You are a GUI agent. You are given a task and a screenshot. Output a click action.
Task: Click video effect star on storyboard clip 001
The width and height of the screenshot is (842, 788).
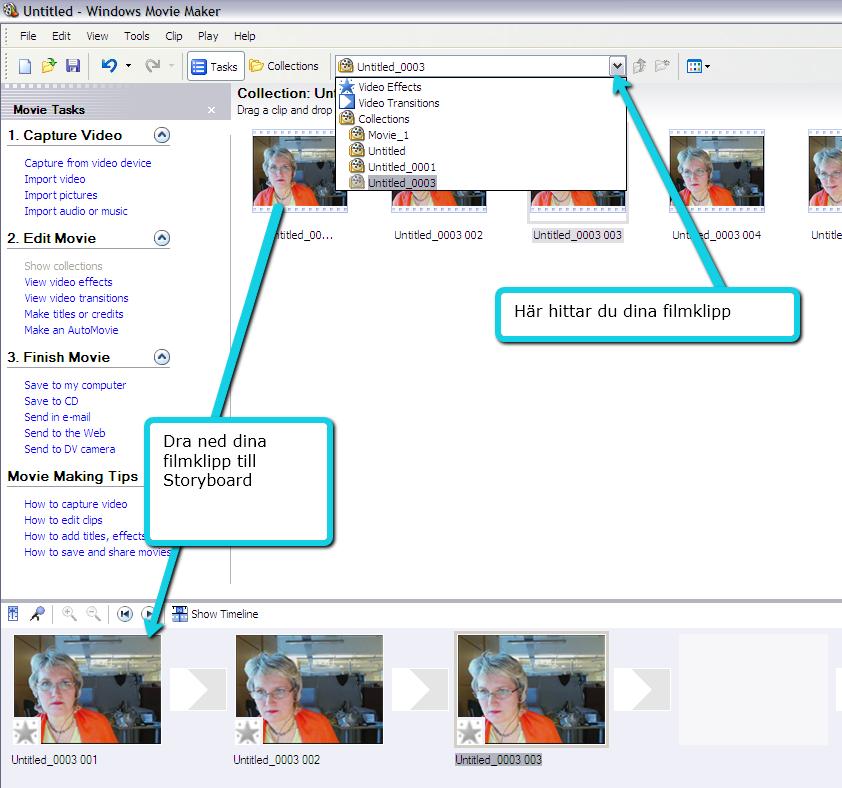(x=26, y=732)
